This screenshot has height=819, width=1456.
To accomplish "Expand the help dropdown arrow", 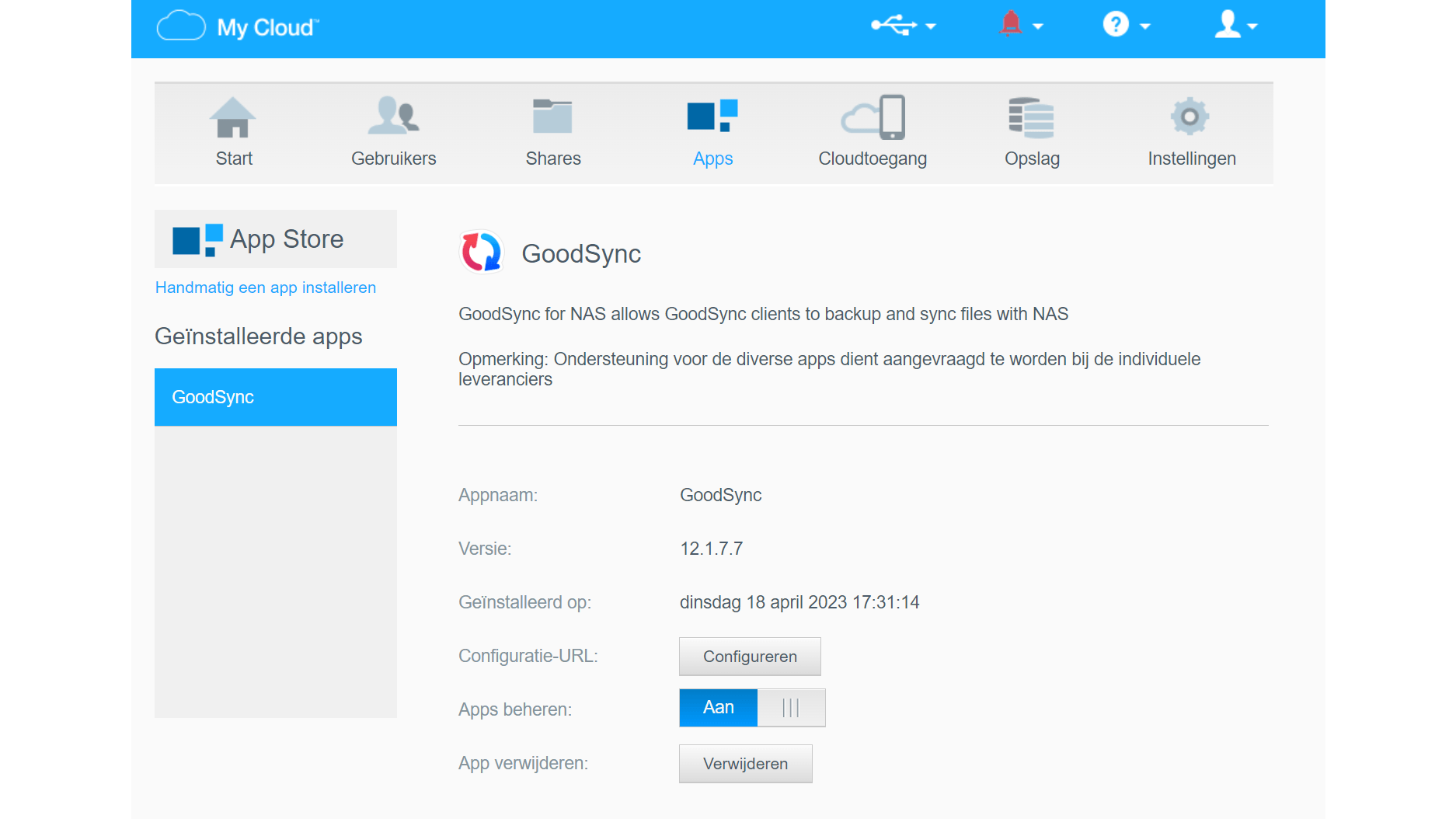I will click(x=1145, y=26).
